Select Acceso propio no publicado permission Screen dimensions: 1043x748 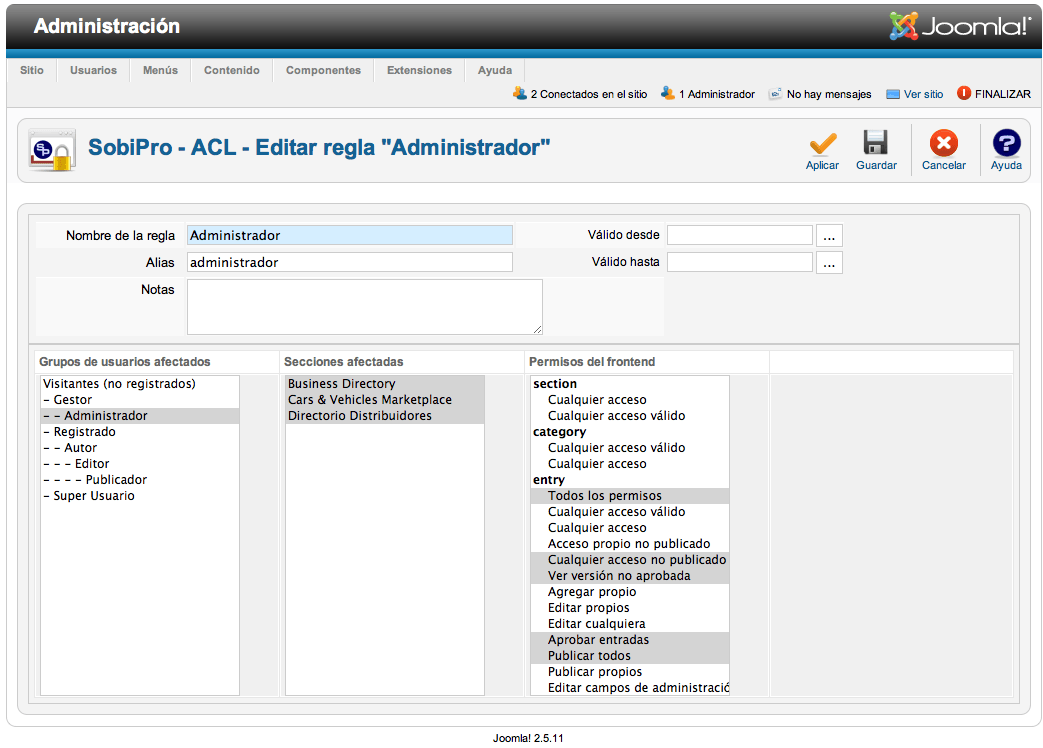629,543
